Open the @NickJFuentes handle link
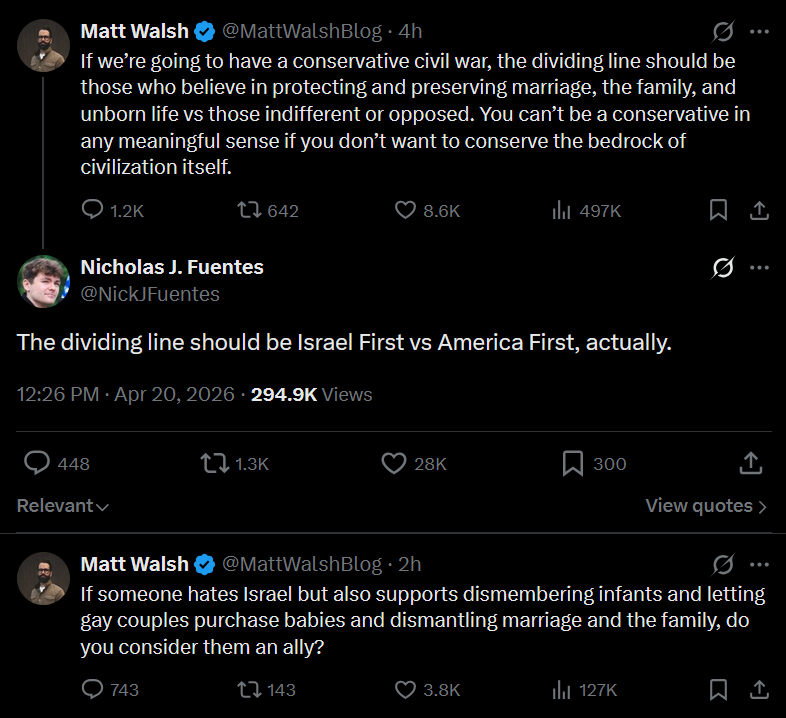The image size is (786, 718). [x=149, y=294]
